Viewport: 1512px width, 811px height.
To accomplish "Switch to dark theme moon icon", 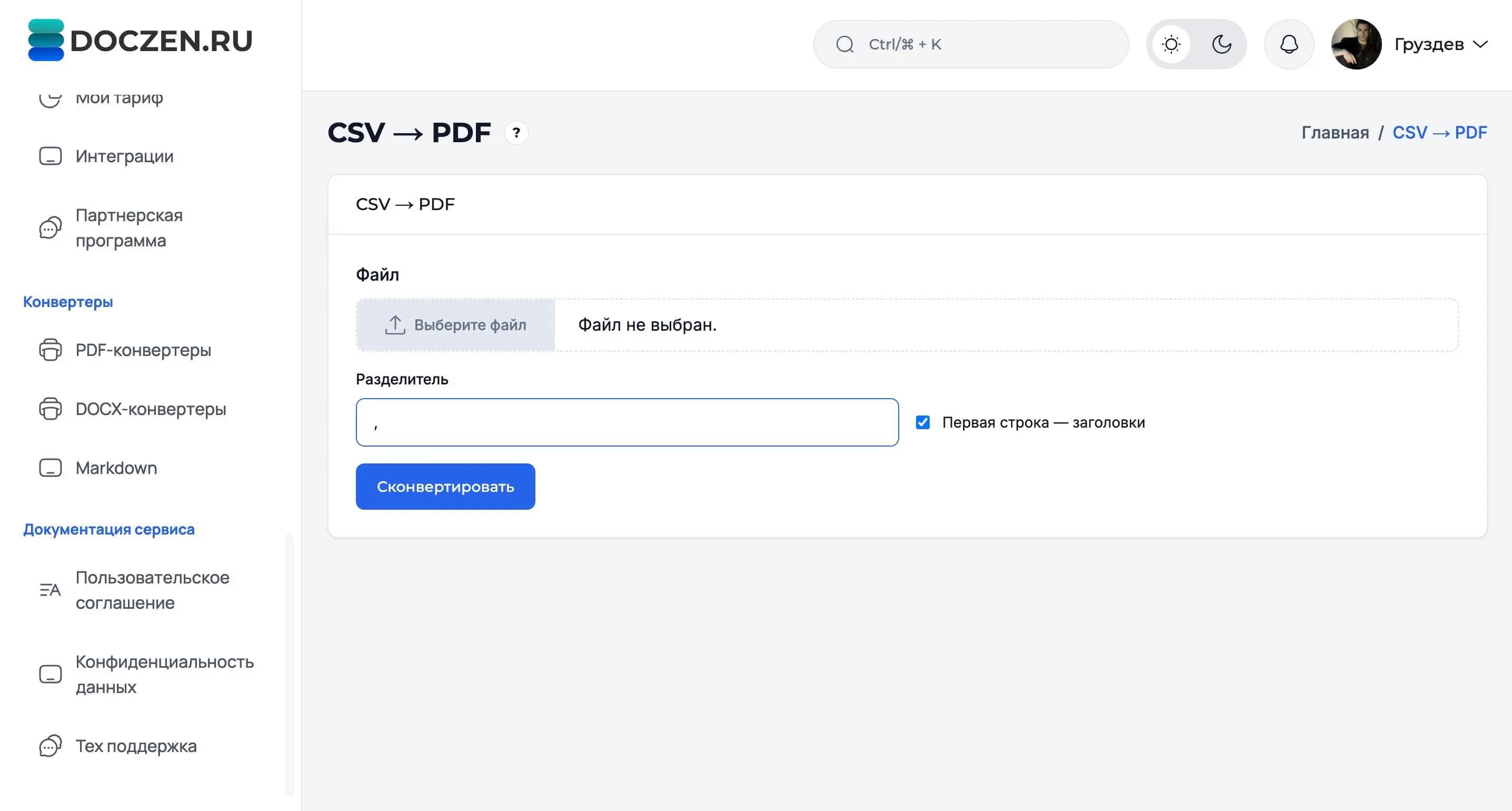I will point(1221,44).
